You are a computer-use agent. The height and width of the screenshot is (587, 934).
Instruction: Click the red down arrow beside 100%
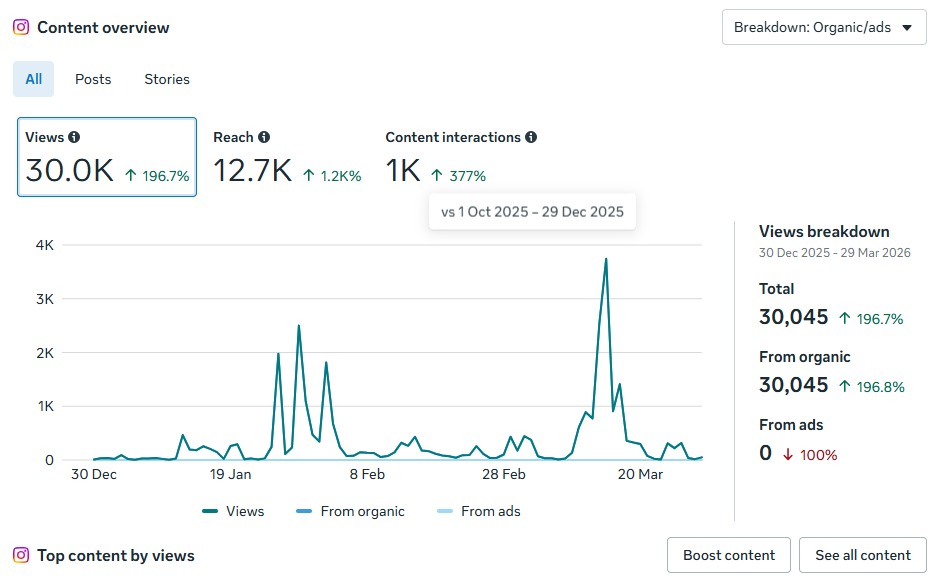pyautogui.click(x=787, y=455)
